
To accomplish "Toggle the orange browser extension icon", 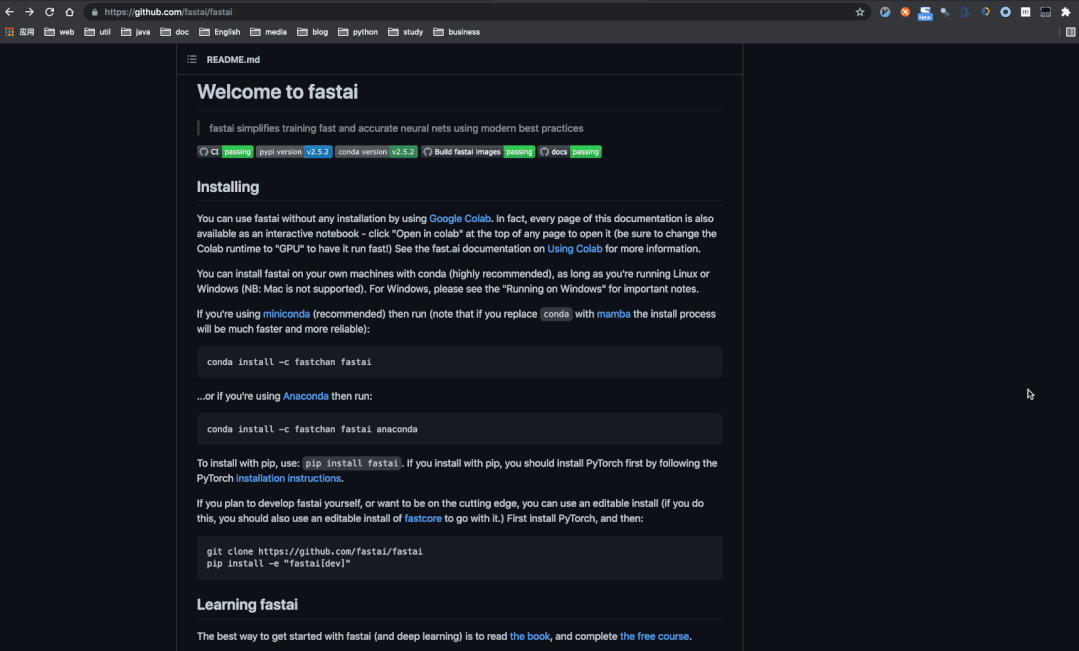I will click(x=905, y=11).
